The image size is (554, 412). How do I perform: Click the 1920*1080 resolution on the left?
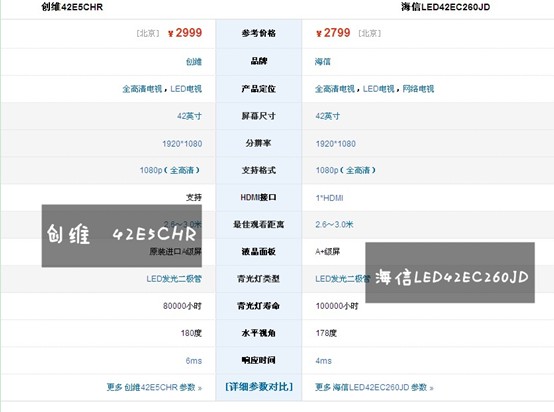(182, 143)
